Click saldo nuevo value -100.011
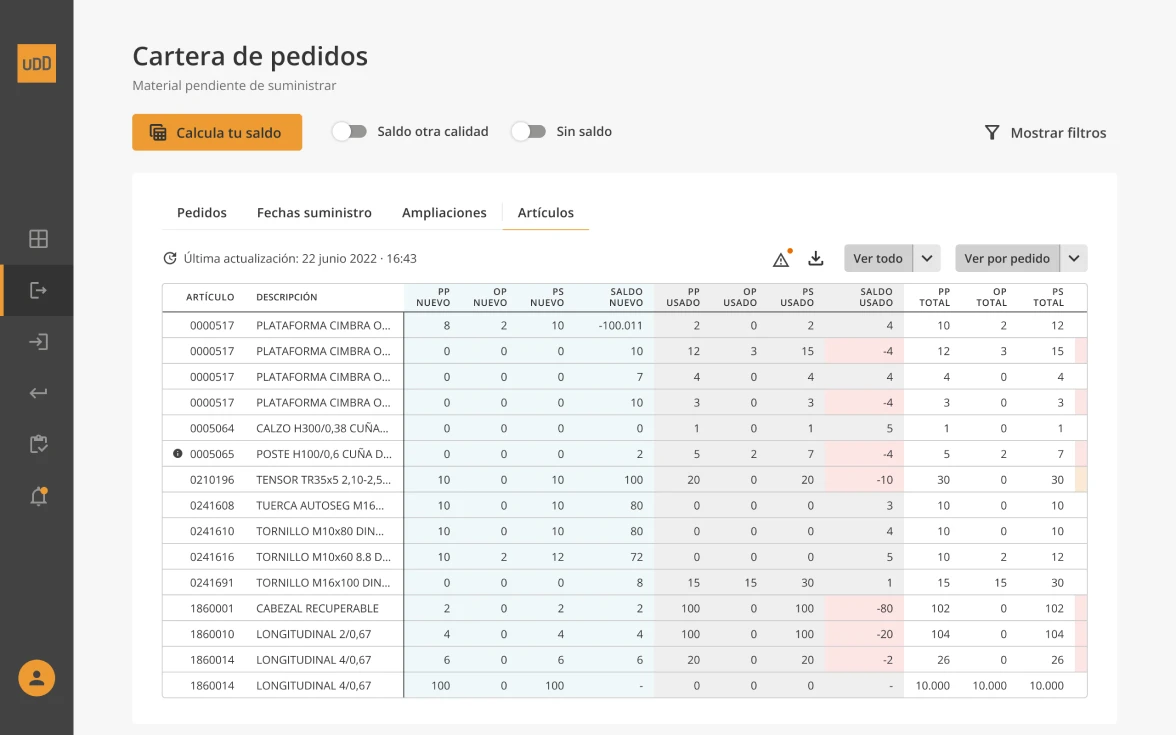Screen dimensions: 1176x735 (620, 326)
